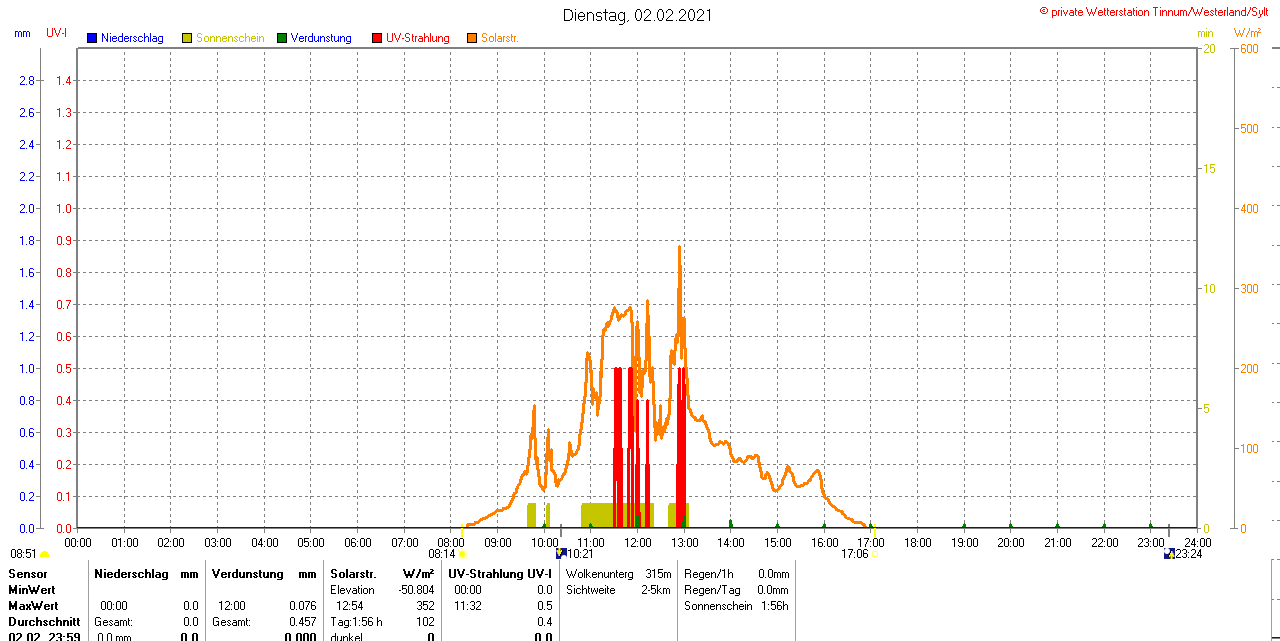Click the red UV-I axis label

(x=57, y=33)
